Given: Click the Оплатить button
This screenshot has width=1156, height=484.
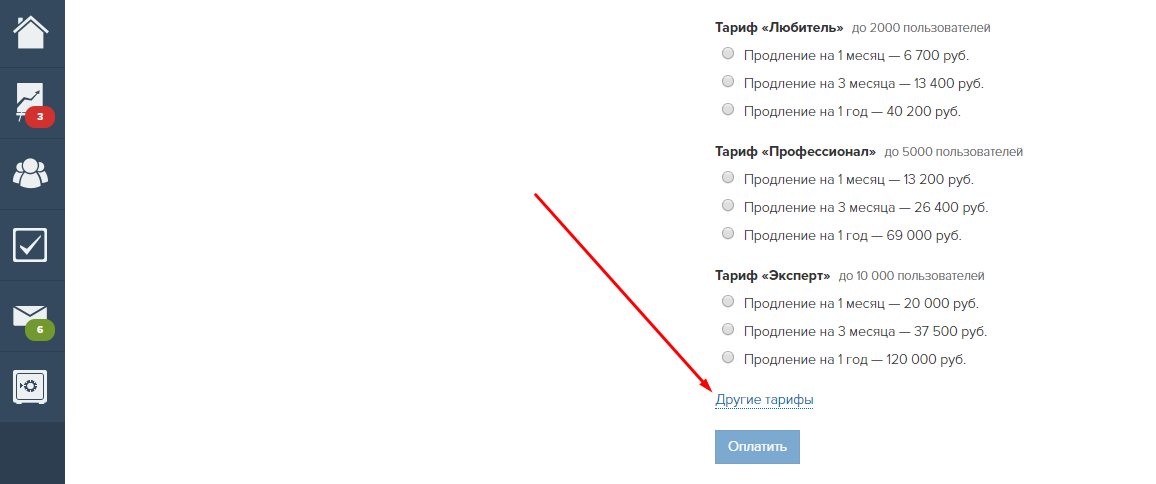Looking at the screenshot, I should tap(757, 446).
